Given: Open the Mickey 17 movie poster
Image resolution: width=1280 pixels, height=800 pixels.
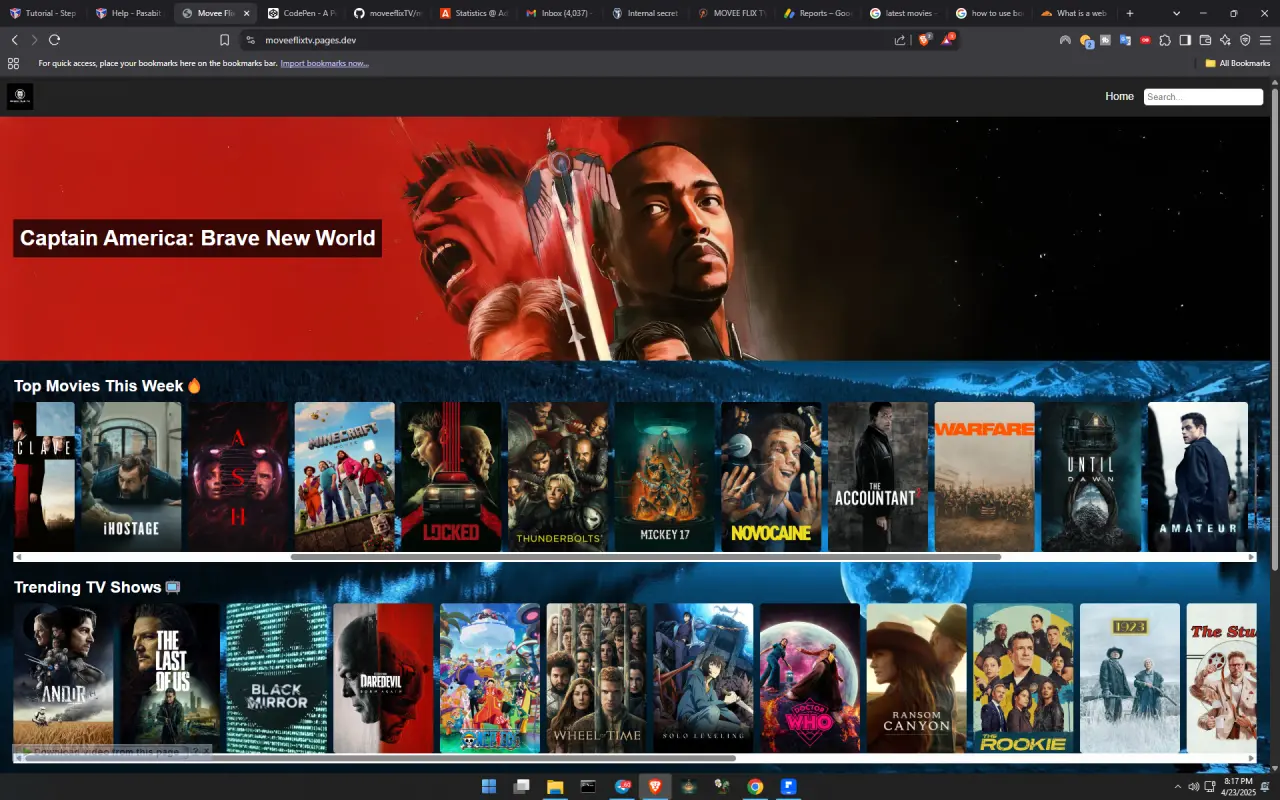Looking at the screenshot, I should (x=665, y=477).
